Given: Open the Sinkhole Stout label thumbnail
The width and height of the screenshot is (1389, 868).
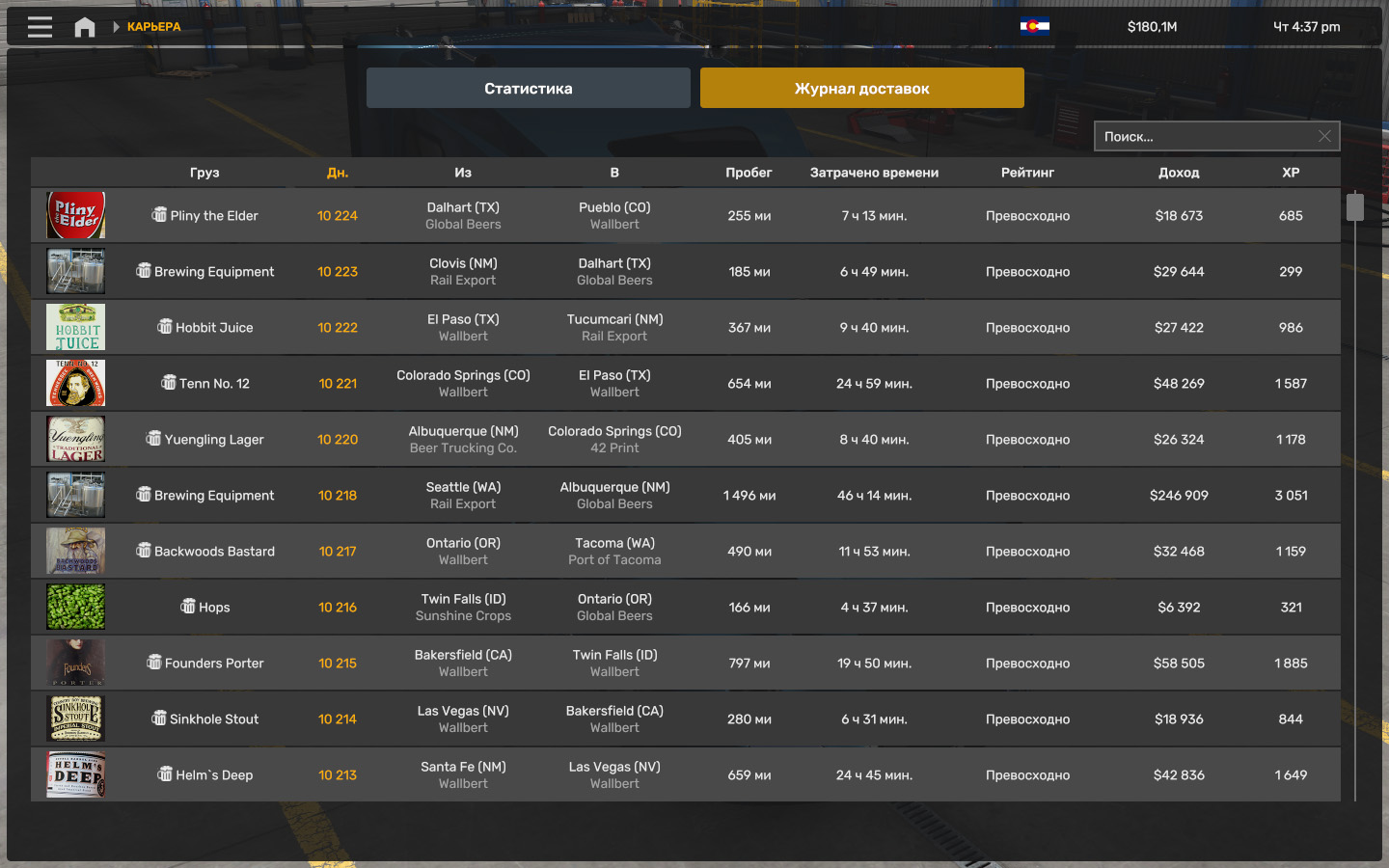Looking at the screenshot, I should click(x=76, y=719).
